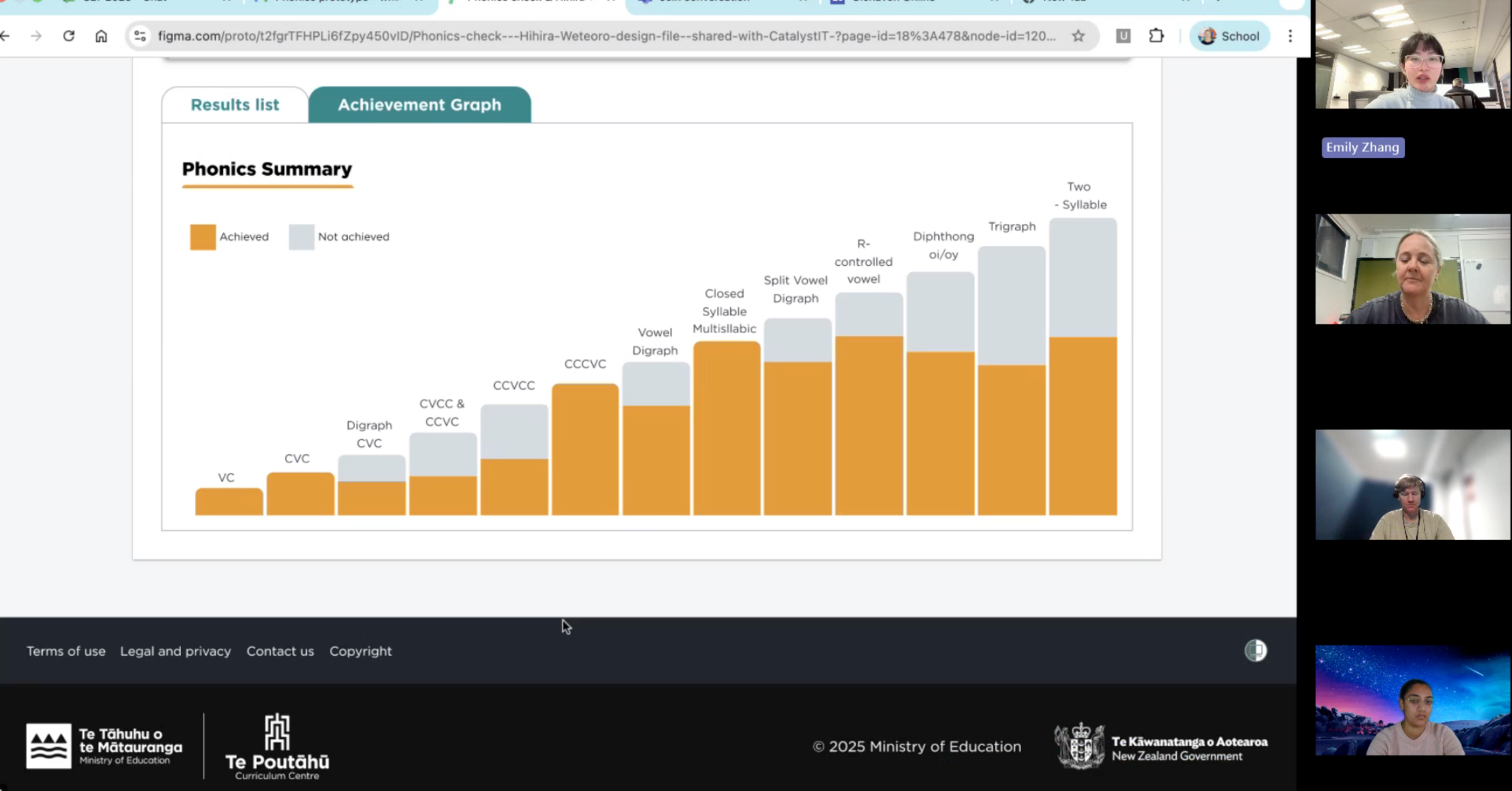This screenshot has height=791, width=1512.
Task: Open the School profile button
Action: (x=1229, y=36)
